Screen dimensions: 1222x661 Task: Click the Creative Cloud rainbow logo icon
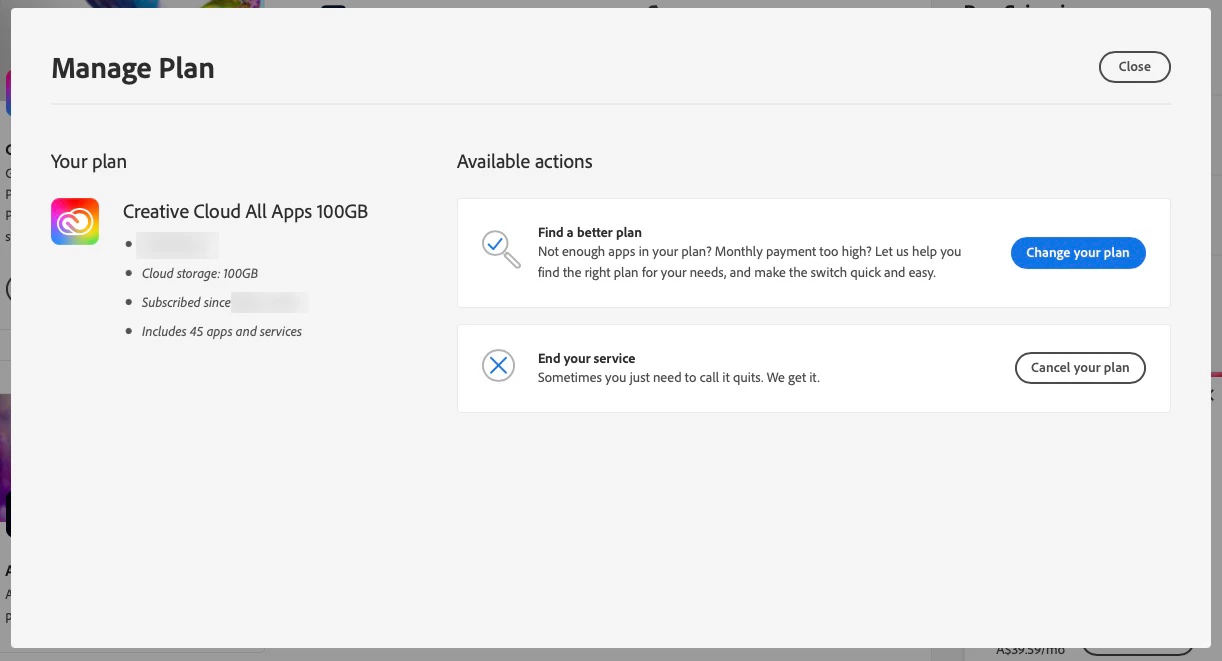tap(75, 221)
